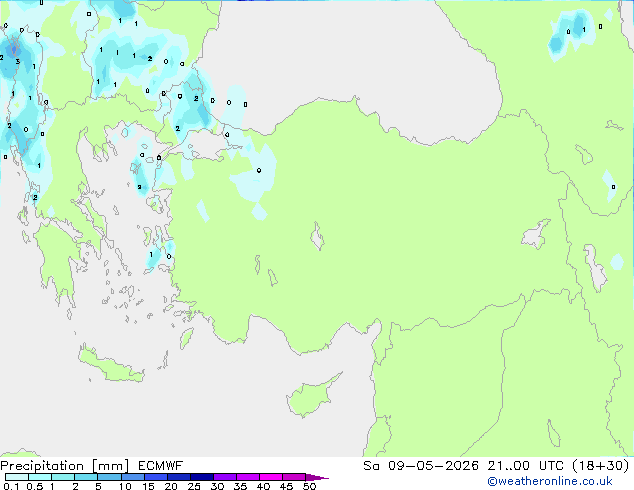Select the 35–40 mm legend swatch
Image resolution: width=634 pixels, height=490 pixels.
pos(247,477)
